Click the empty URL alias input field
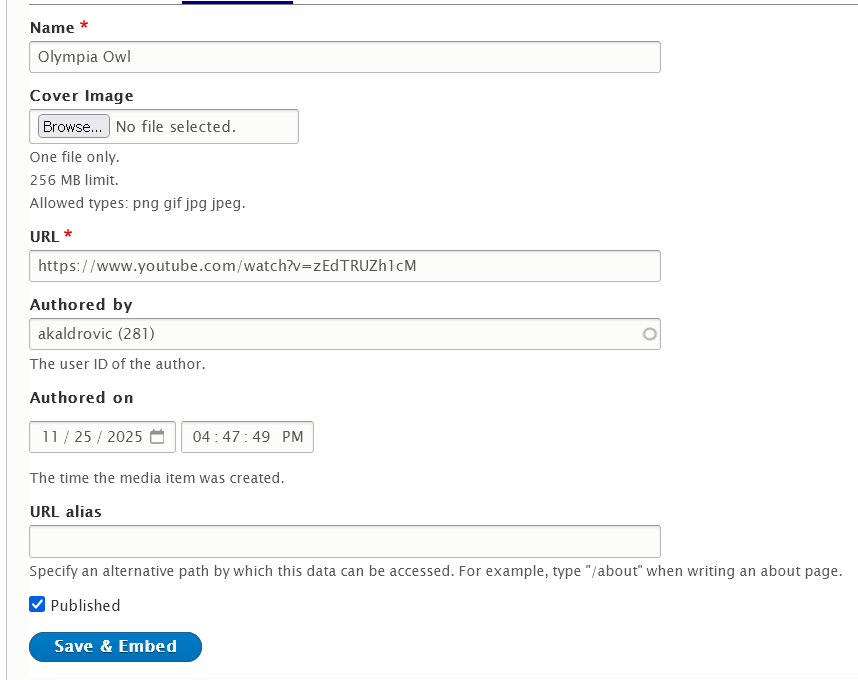The image size is (858, 680). pyautogui.click(x=344, y=541)
